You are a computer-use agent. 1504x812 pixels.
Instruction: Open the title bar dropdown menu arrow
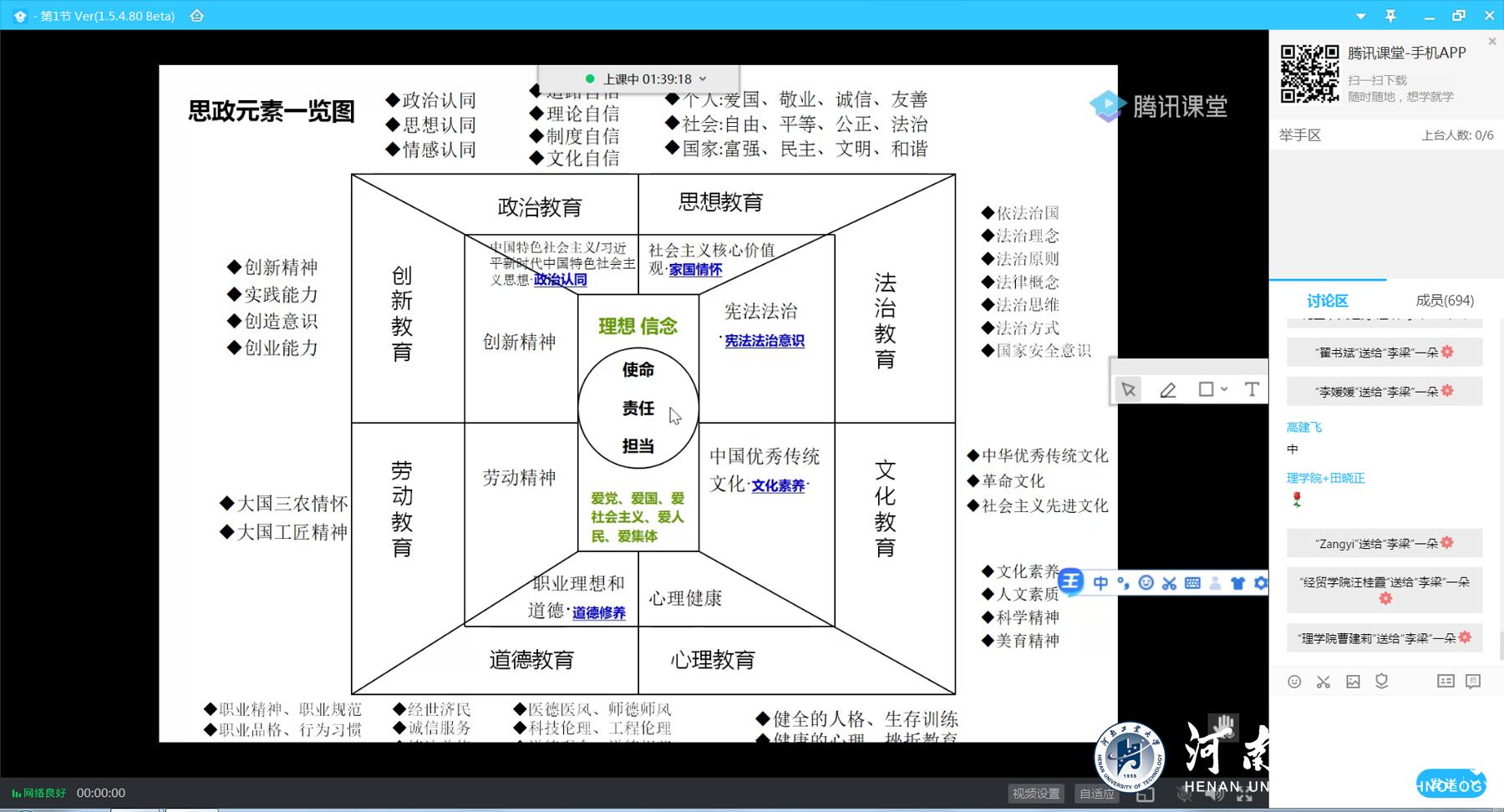pos(1360,16)
